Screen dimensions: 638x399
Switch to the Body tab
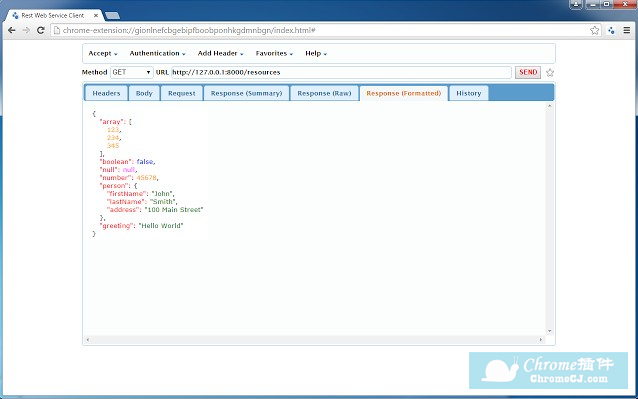click(144, 93)
